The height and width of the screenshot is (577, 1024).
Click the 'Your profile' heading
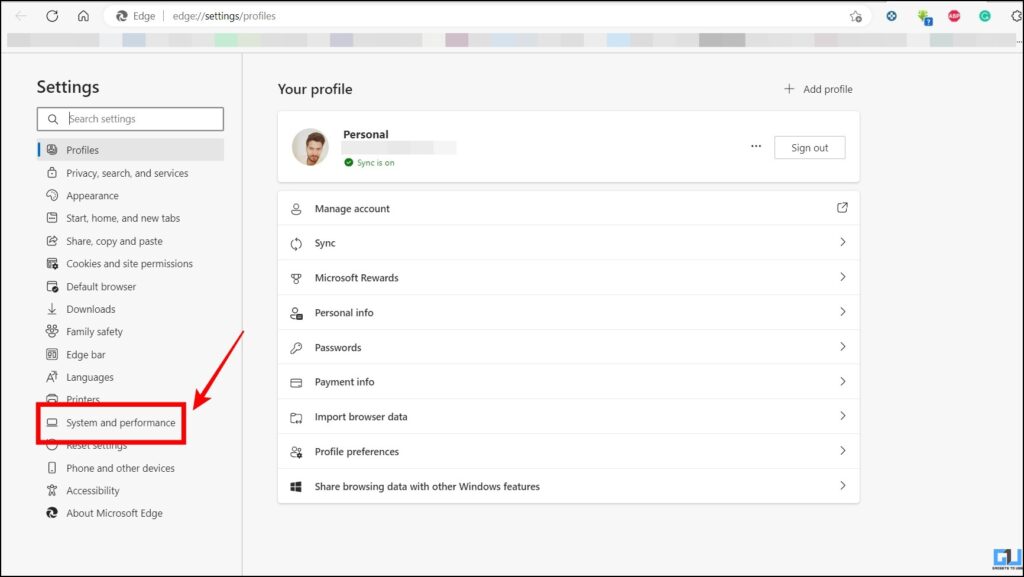pyautogui.click(x=315, y=89)
